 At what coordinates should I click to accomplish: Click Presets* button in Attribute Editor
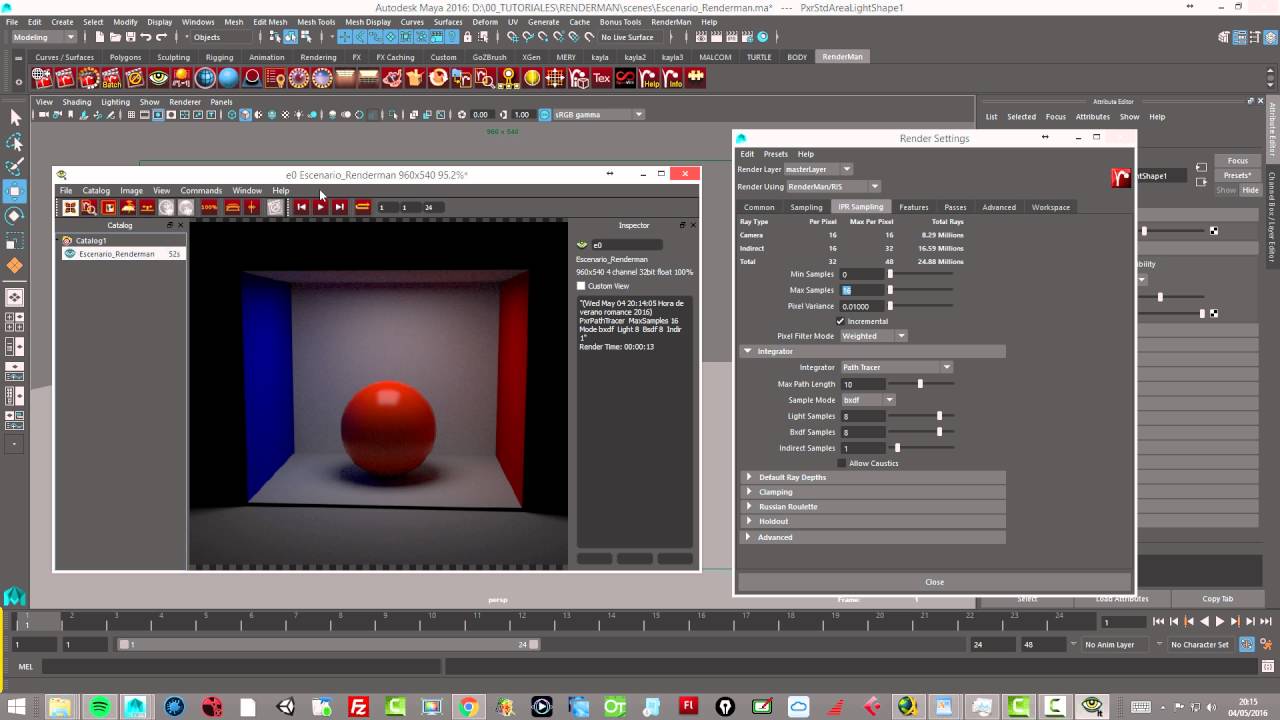point(1238,175)
